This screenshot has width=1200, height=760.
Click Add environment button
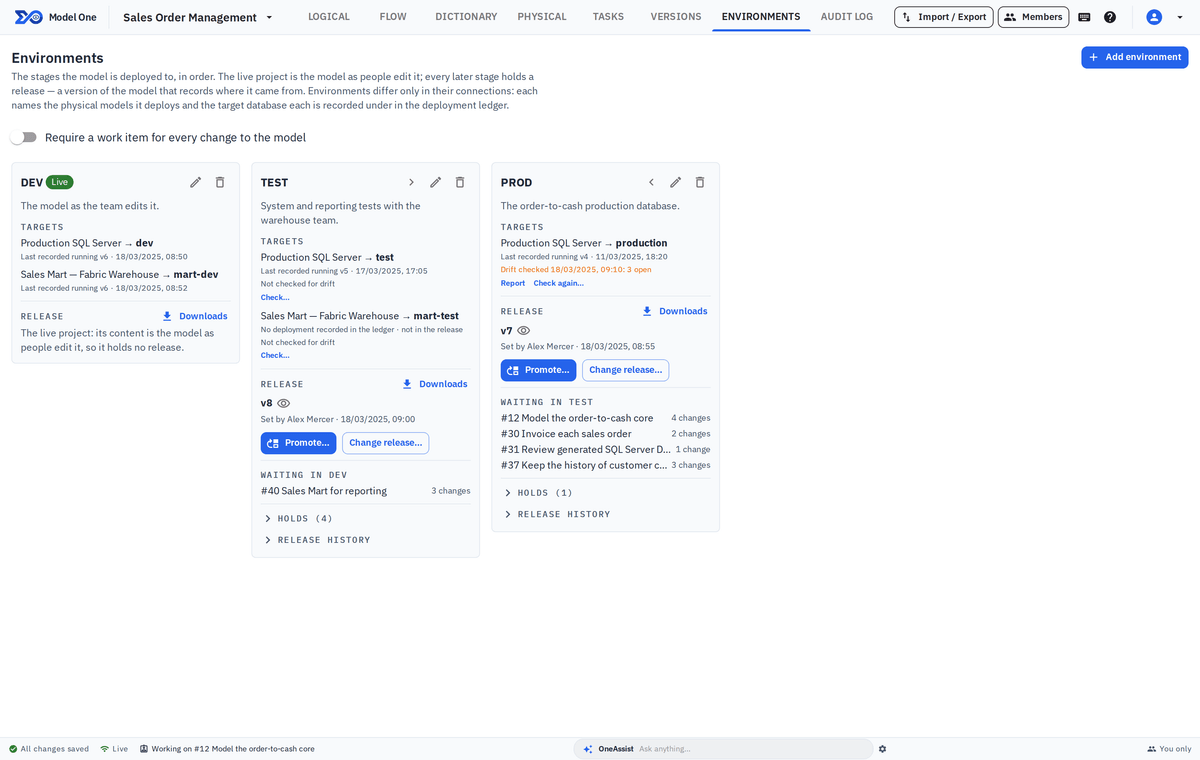1134,57
